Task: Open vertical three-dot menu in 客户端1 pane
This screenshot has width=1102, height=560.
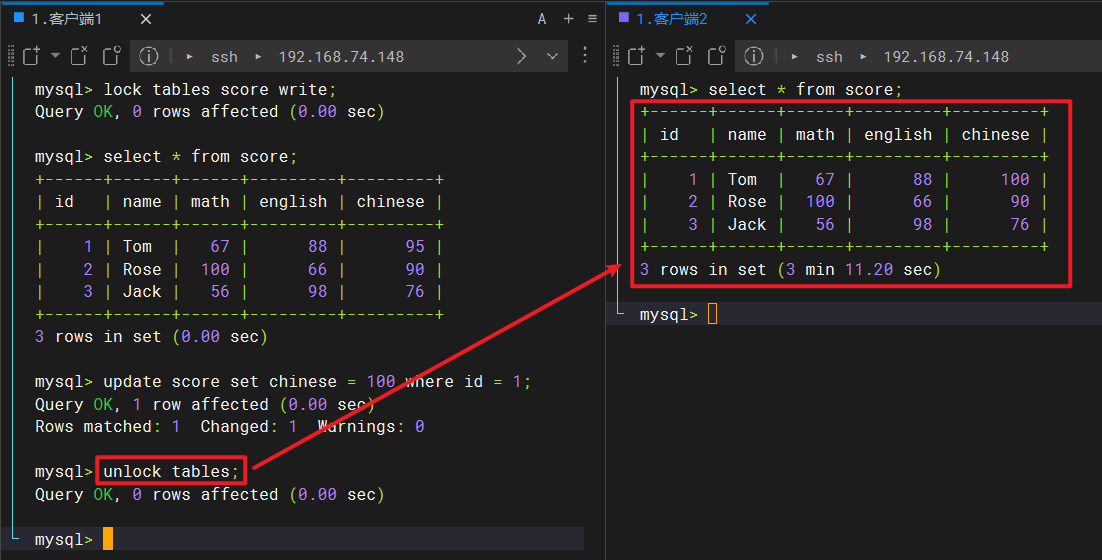Action: click(585, 56)
